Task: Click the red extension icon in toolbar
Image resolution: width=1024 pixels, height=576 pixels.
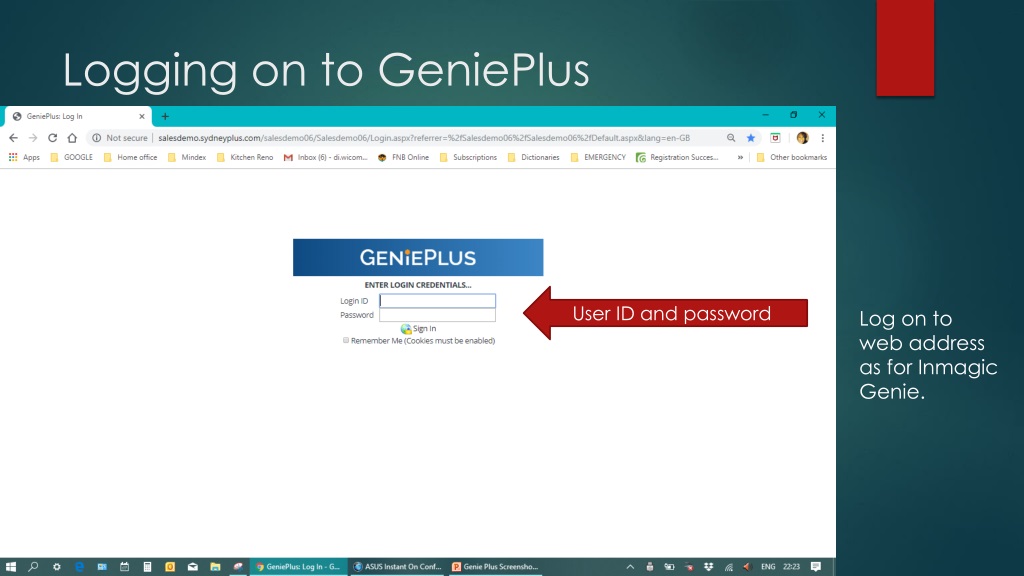Action: coord(775,138)
